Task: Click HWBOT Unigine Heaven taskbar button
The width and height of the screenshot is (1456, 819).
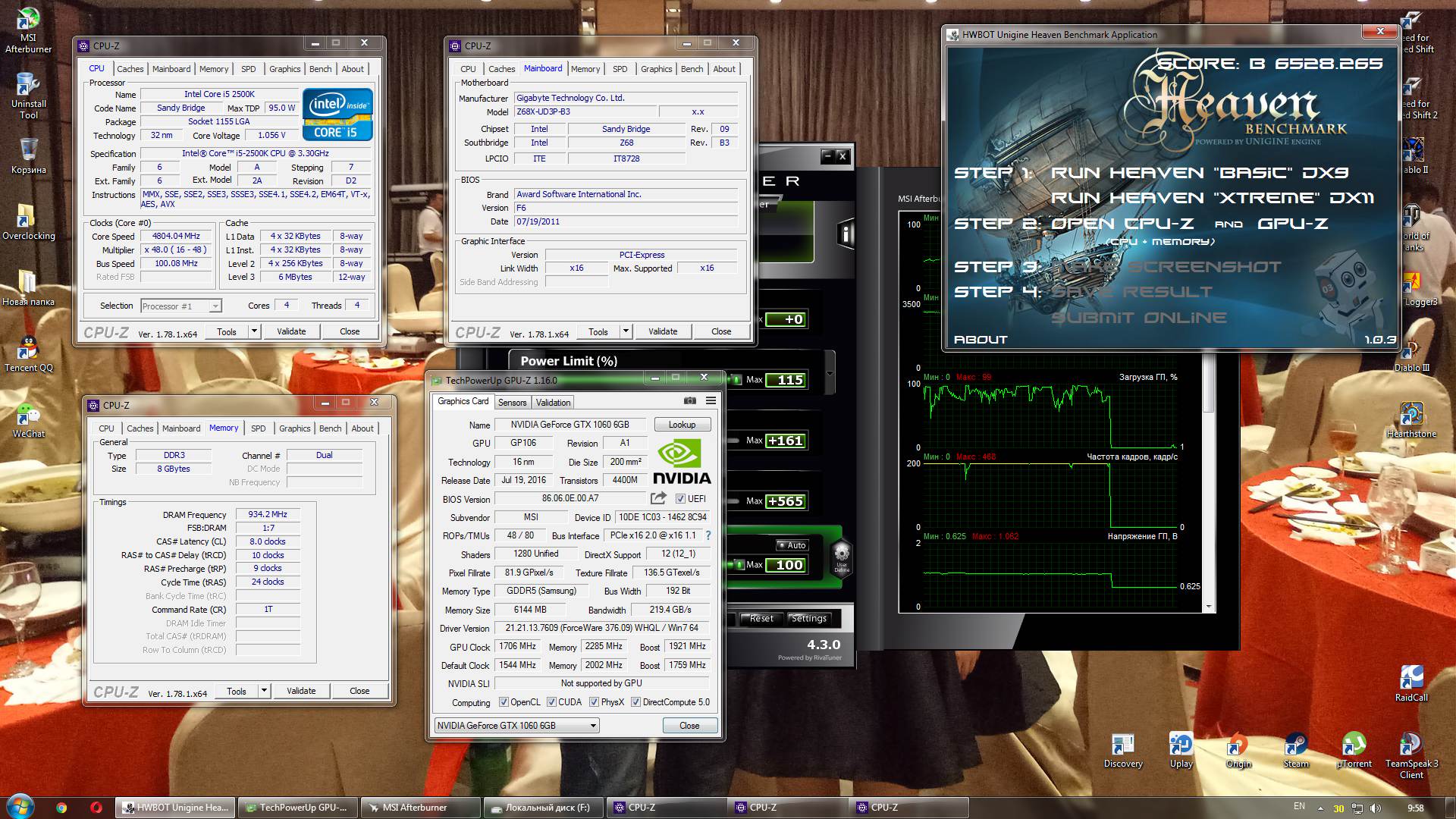Action: click(175, 808)
